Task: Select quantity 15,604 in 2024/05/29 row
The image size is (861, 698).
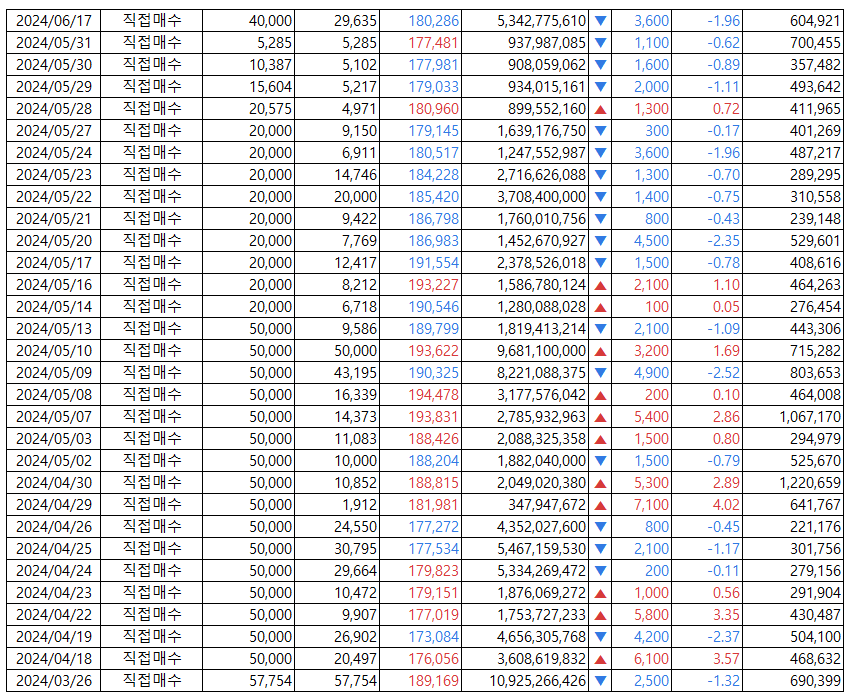Action: tap(270, 87)
